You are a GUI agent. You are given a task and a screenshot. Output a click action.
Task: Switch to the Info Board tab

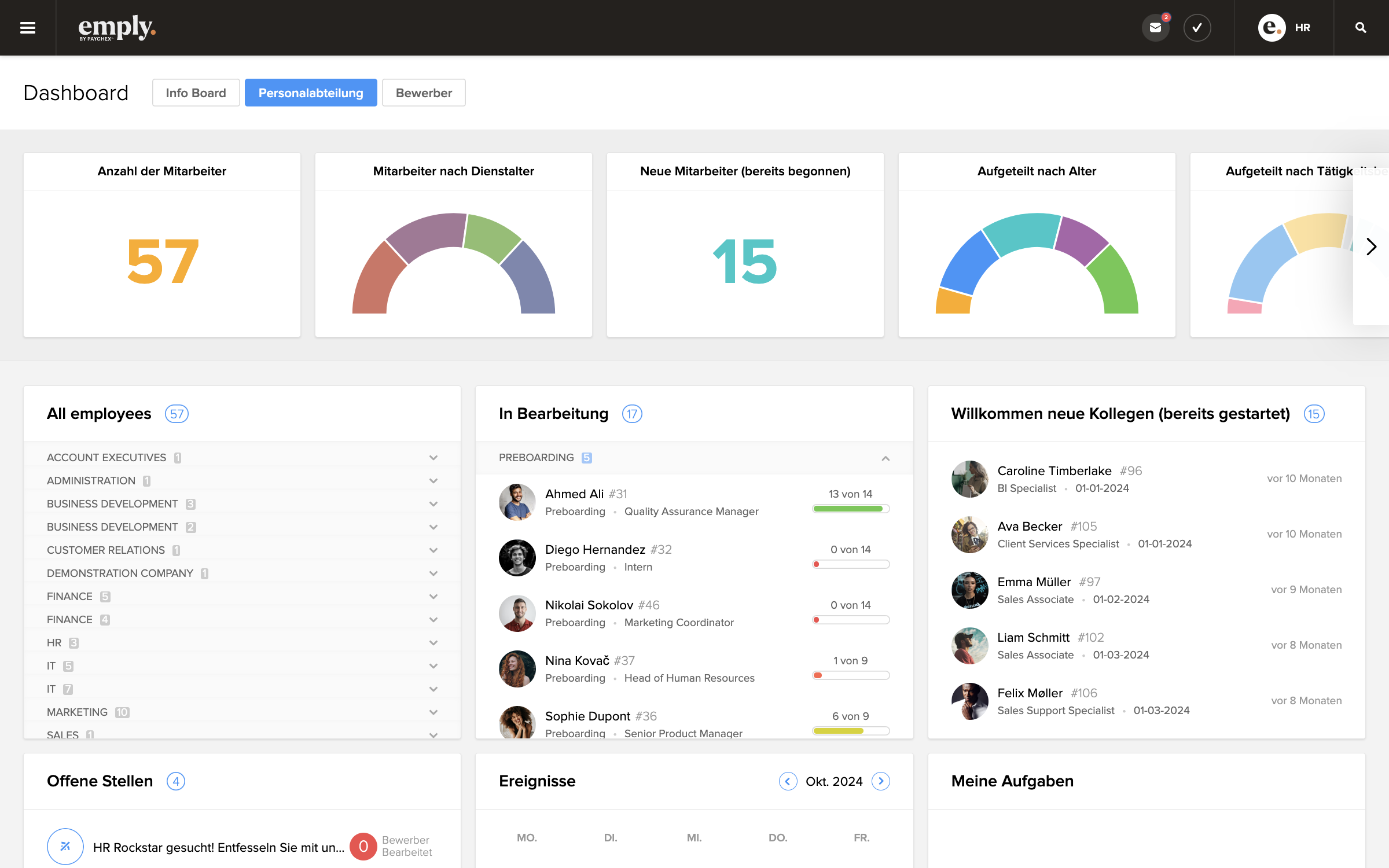point(196,93)
